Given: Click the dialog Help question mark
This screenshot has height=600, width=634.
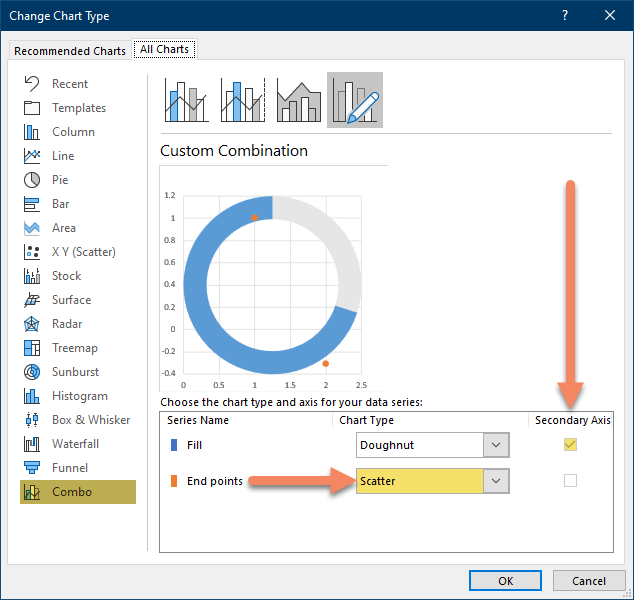Looking at the screenshot, I should [565, 15].
